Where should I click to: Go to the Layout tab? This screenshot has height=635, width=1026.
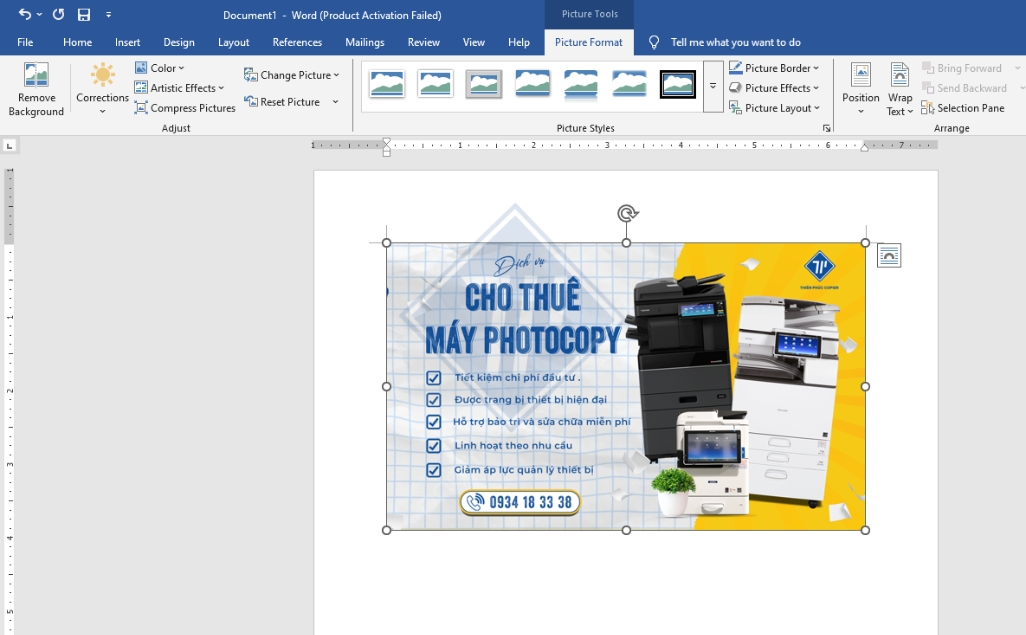(x=234, y=42)
